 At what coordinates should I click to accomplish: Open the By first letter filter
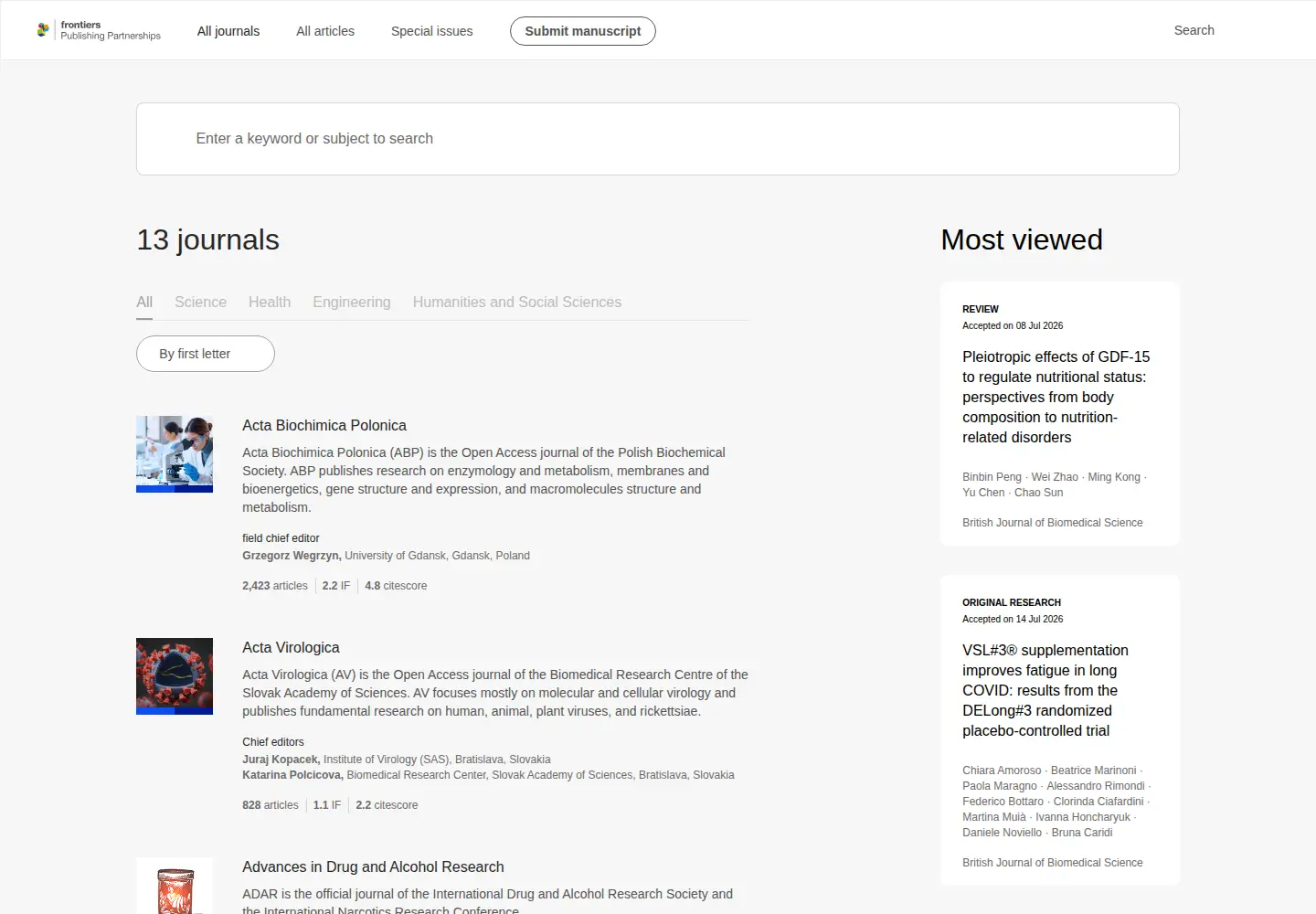pyautogui.click(x=206, y=354)
